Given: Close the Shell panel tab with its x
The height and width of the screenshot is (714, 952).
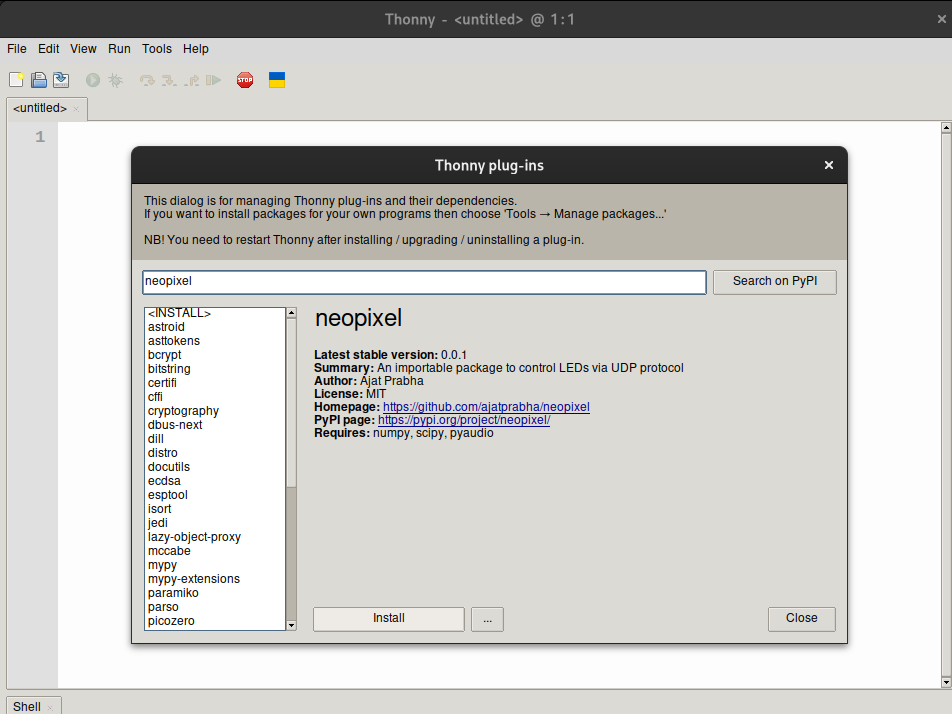Looking at the screenshot, I should pyautogui.click(x=50, y=708).
